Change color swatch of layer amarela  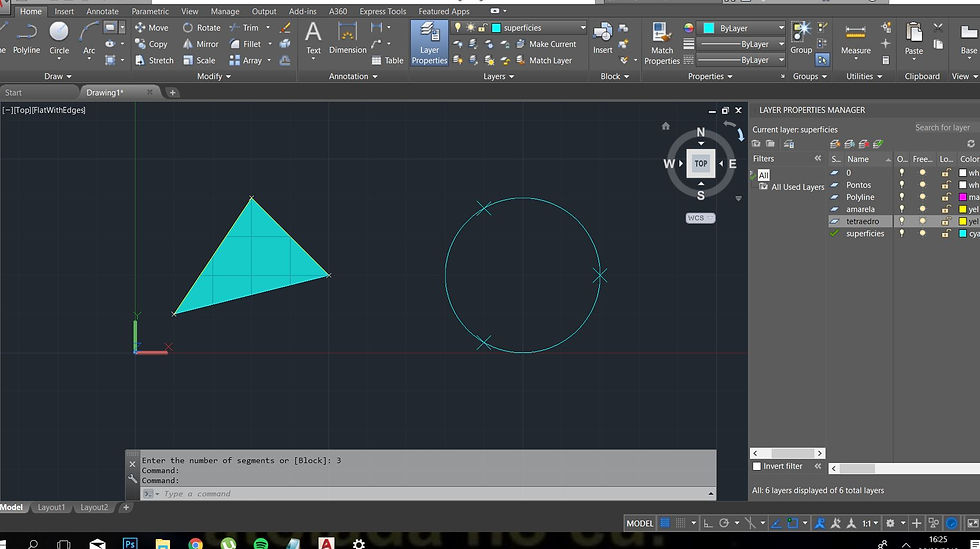(963, 209)
